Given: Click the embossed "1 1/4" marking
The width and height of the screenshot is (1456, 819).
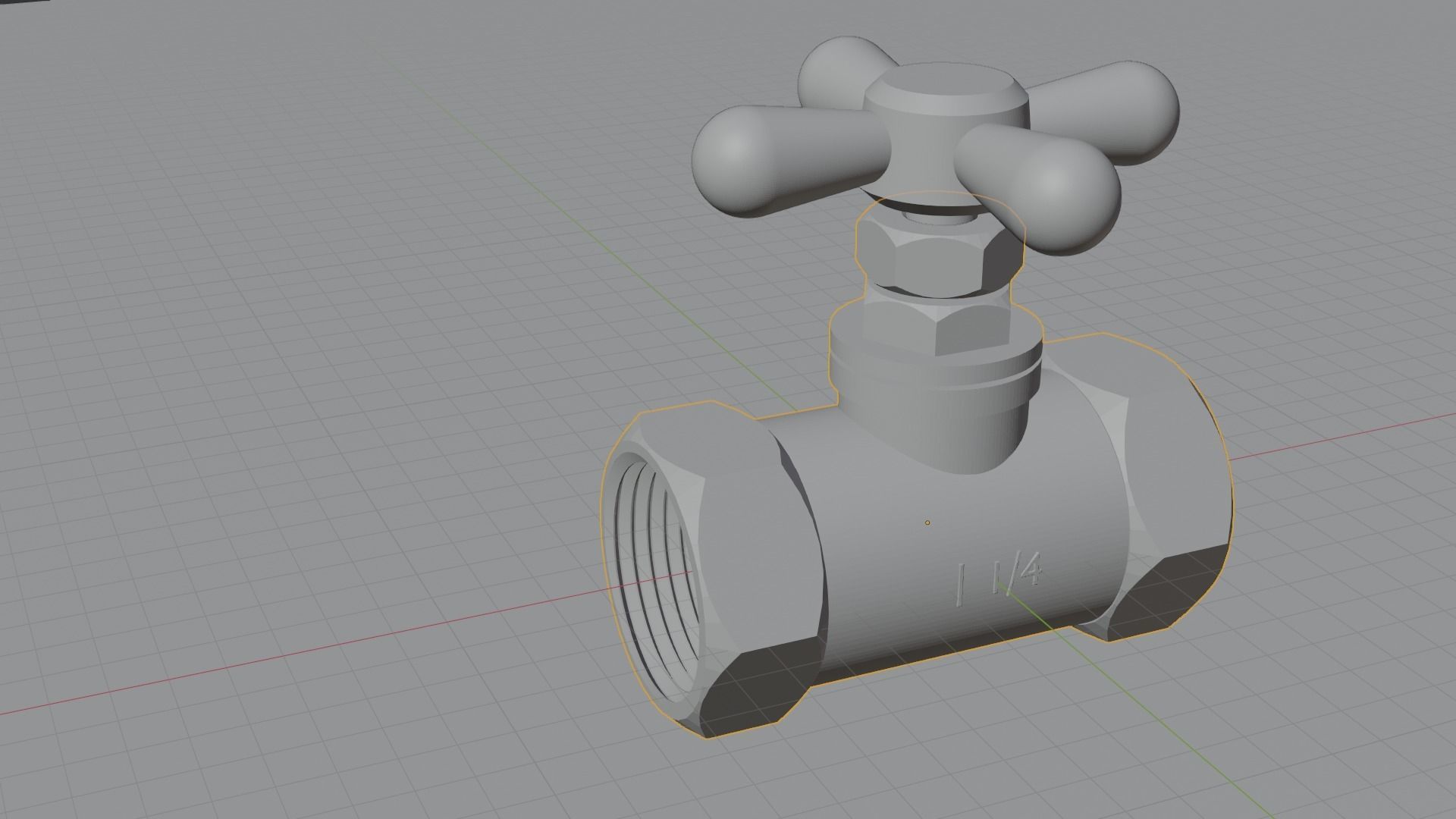Looking at the screenshot, I should click(999, 579).
